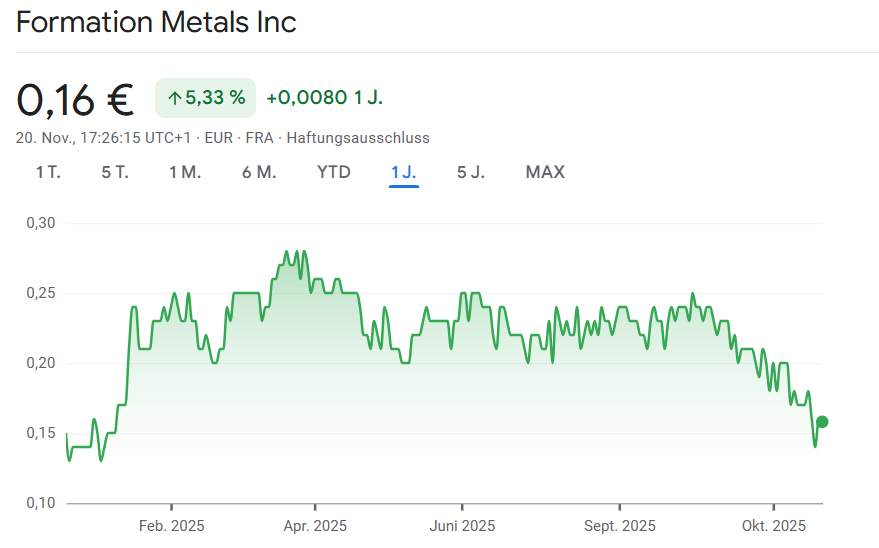This screenshot has height=548, width=879.
Task: Select the YTD range tab
Action: [x=334, y=172]
